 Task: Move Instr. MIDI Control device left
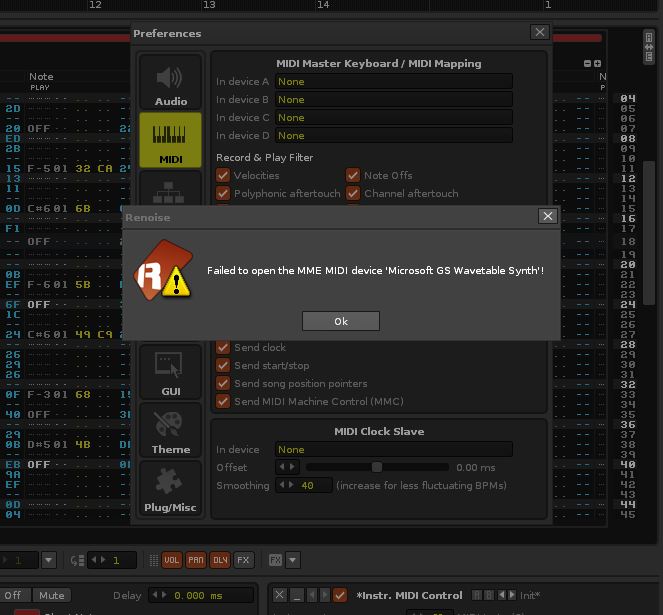pyautogui.click(x=312, y=595)
